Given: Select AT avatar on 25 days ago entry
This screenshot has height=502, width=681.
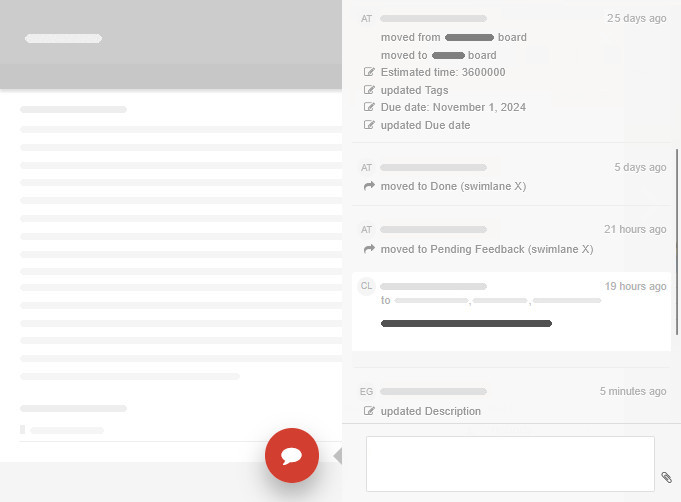Looking at the screenshot, I should click(366, 18).
